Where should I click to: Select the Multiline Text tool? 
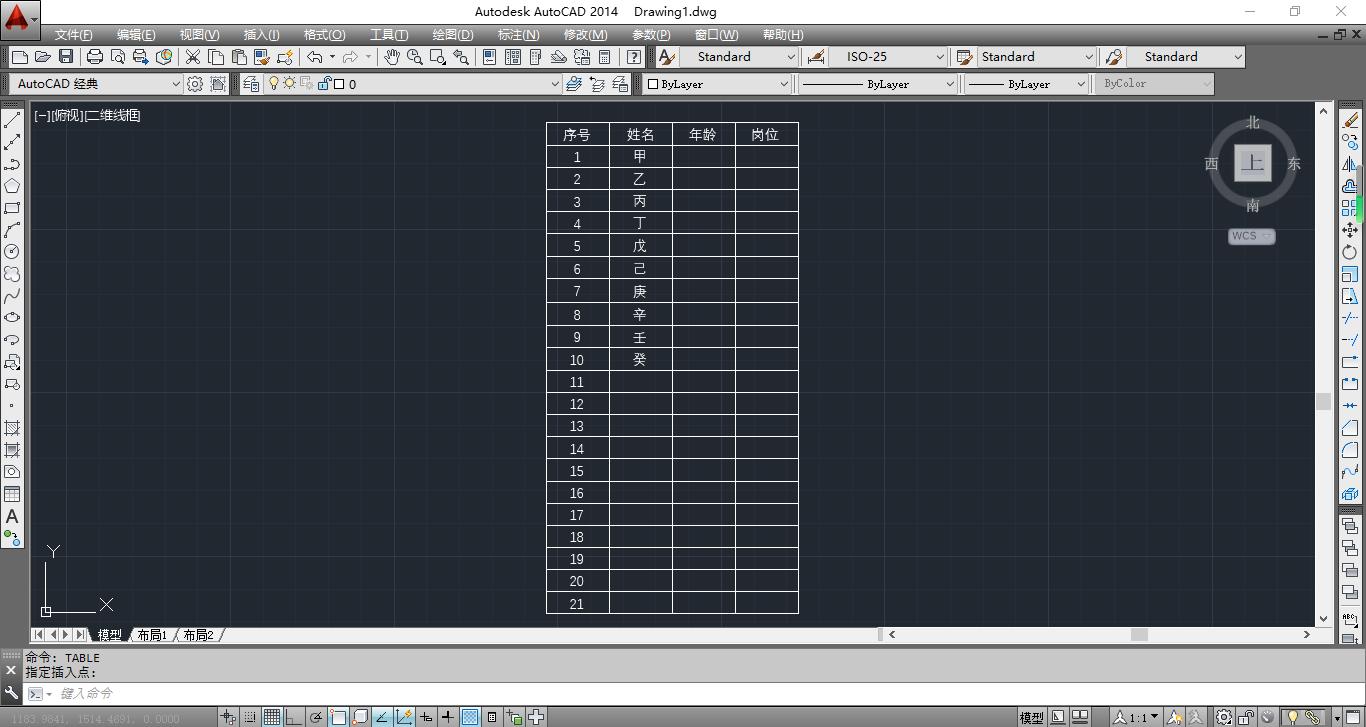12,518
